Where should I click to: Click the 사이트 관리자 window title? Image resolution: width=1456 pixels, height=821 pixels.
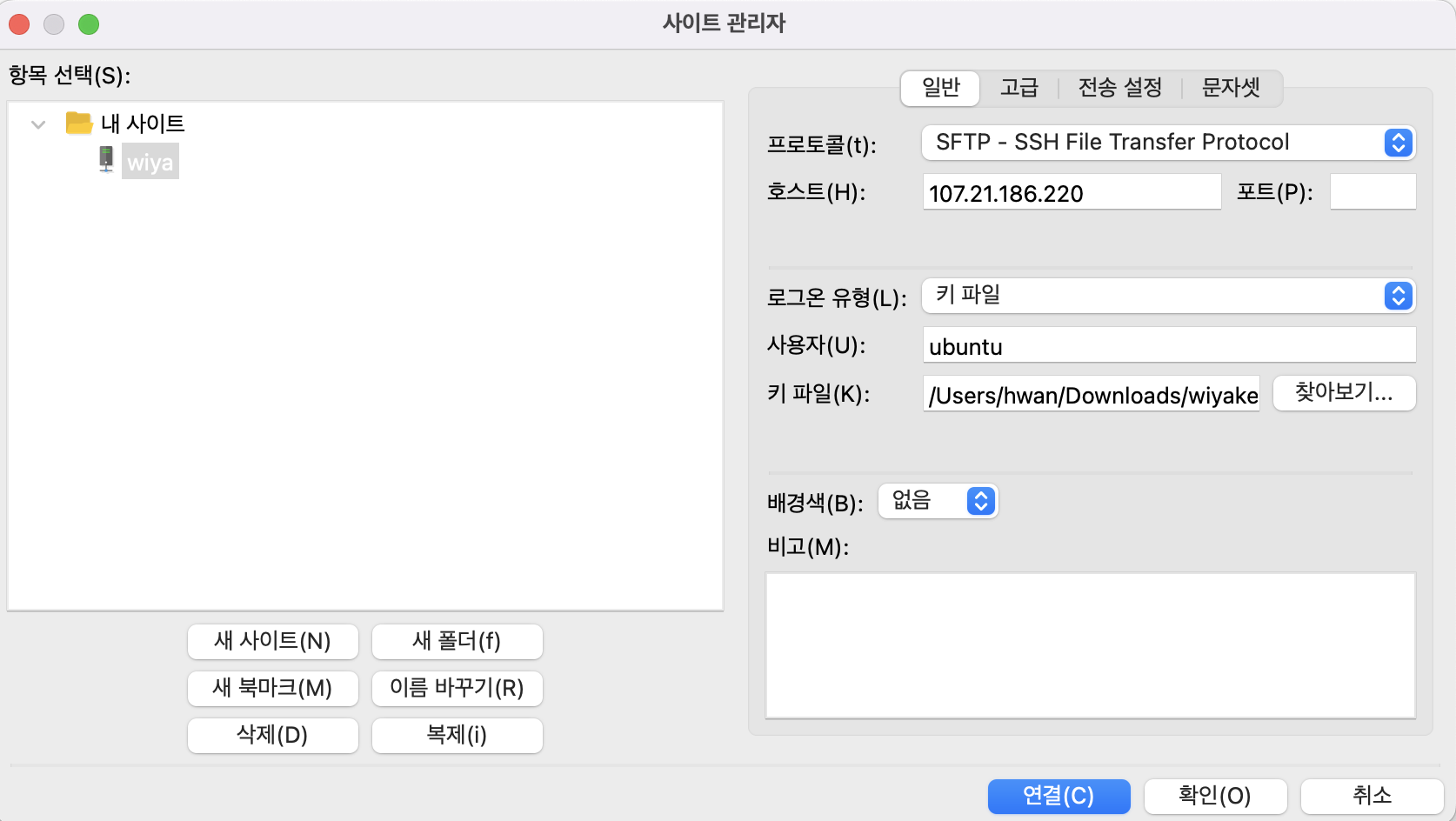point(724,23)
